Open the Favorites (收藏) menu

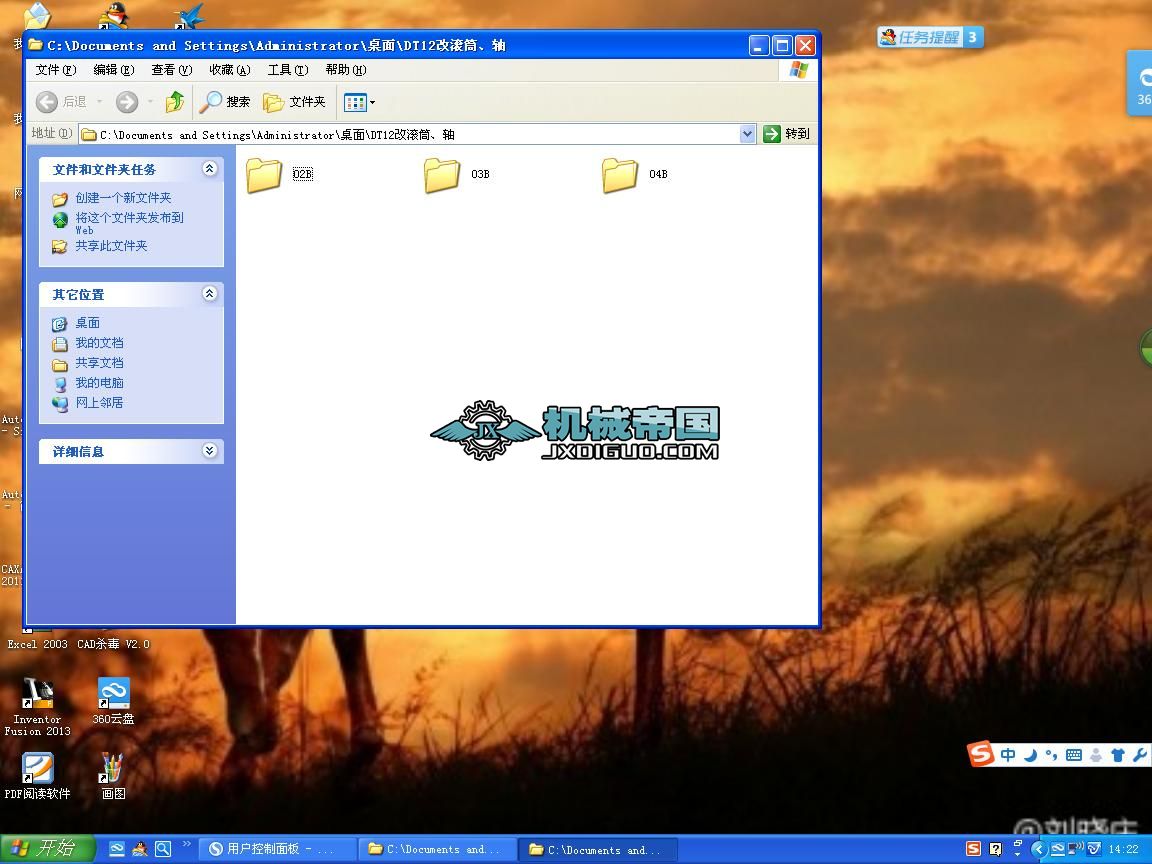pyautogui.click(x=230, y=70)
